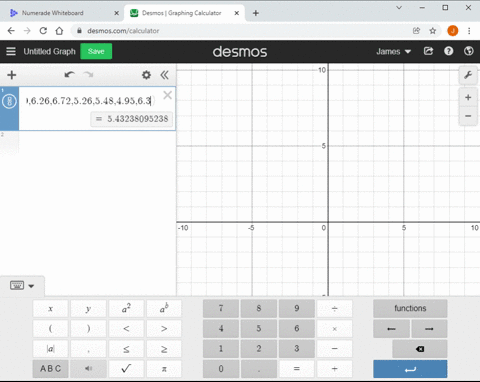Zoom out on the graph
480x382 pixels.
tap(468, 116)
